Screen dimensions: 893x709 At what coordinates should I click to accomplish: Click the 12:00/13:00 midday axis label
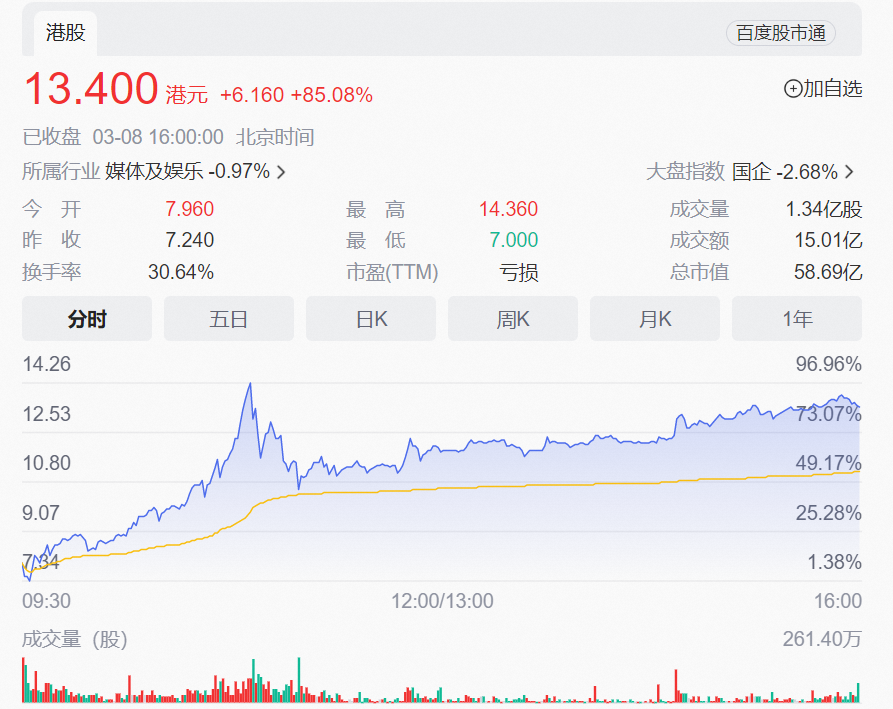coord(442,601)
